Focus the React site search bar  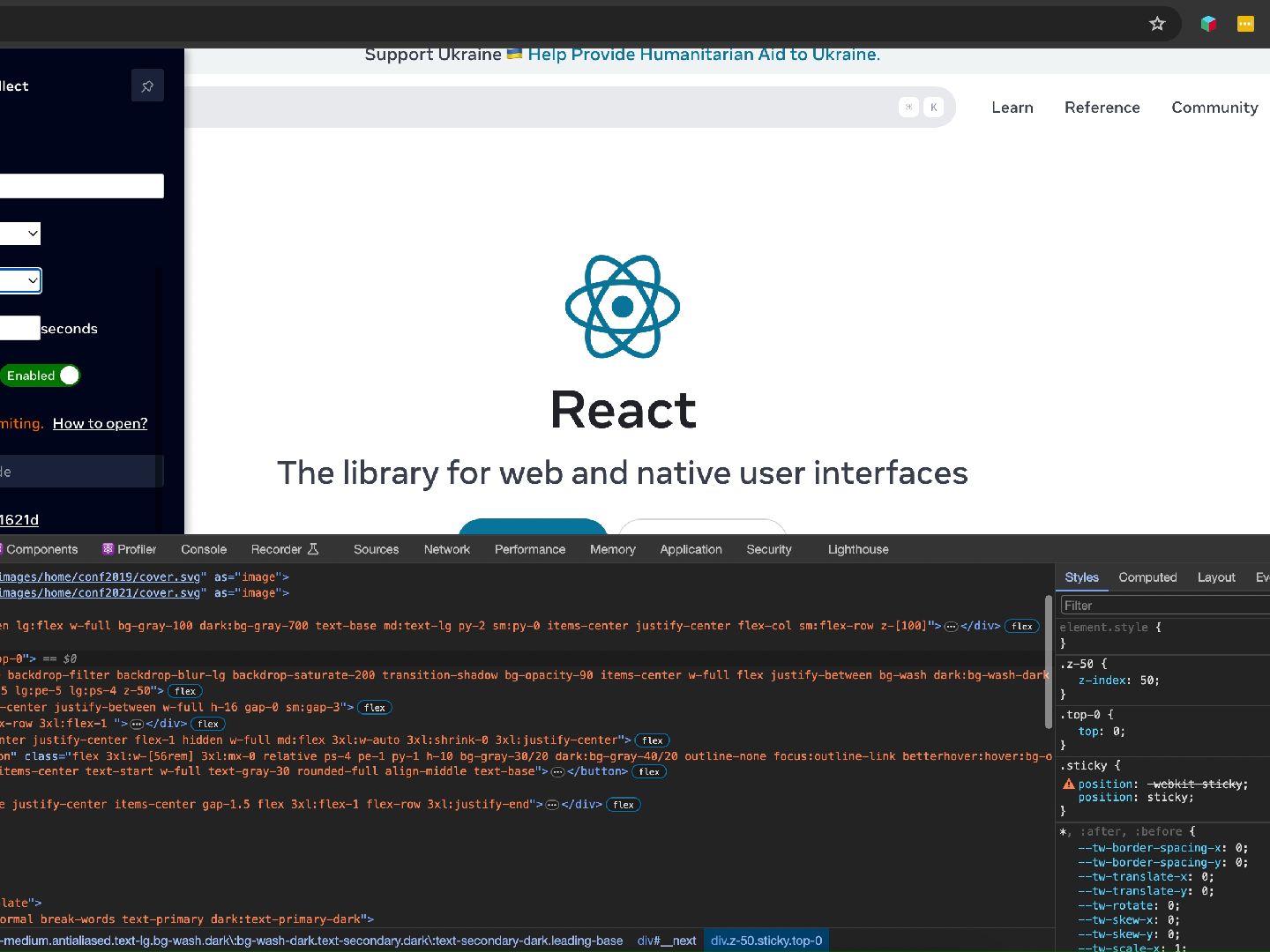[x=570, y=108]
